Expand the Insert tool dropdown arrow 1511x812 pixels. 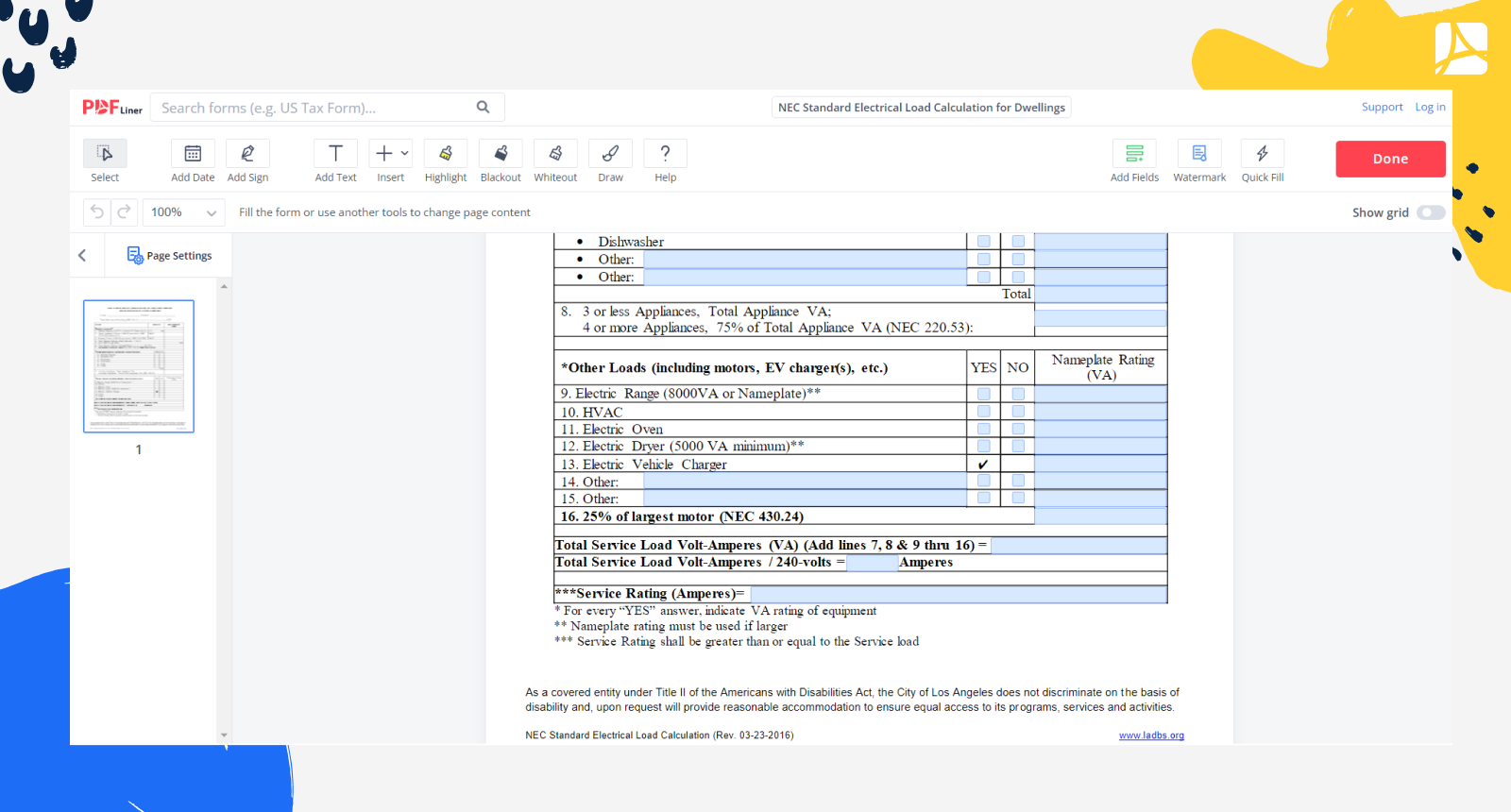tap(405, 153)
